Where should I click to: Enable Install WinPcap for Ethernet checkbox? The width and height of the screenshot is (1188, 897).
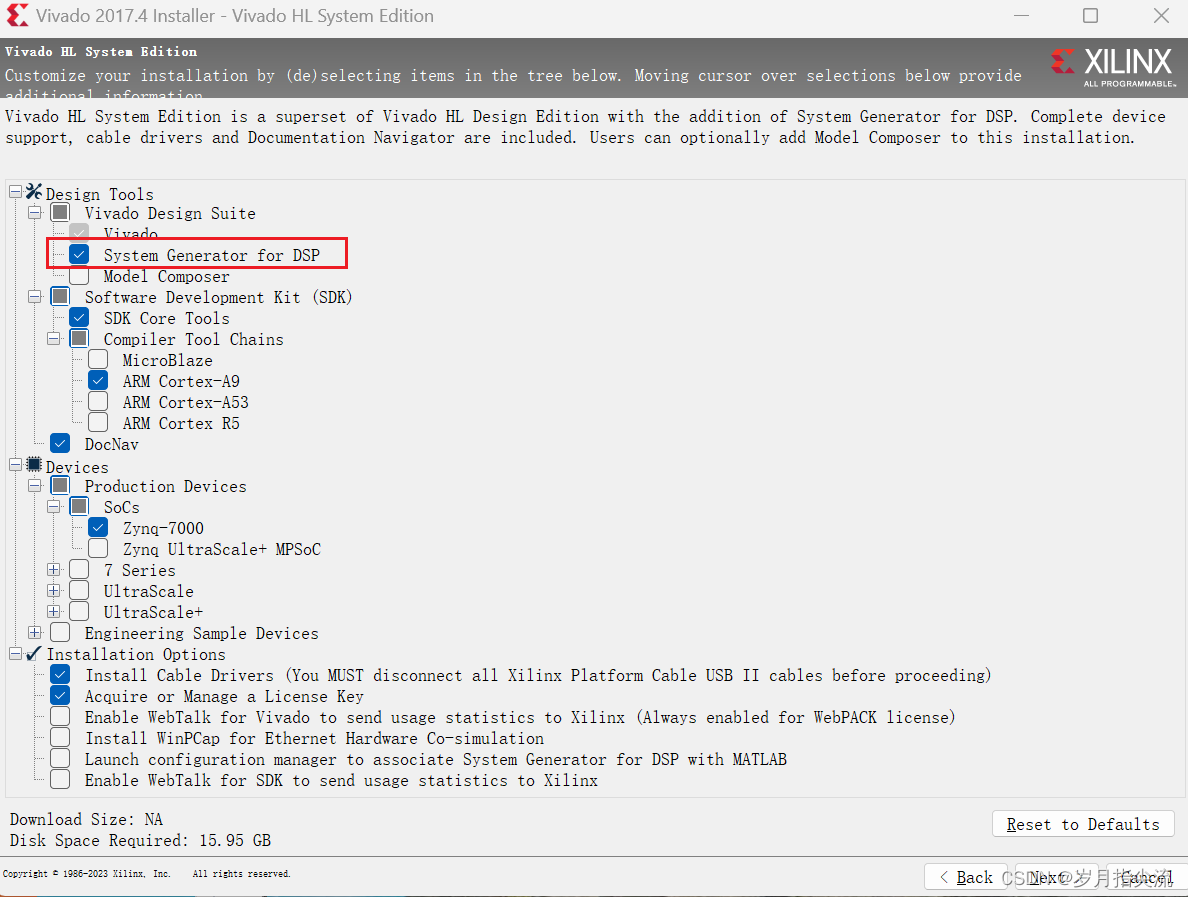[x=61, y=737]
